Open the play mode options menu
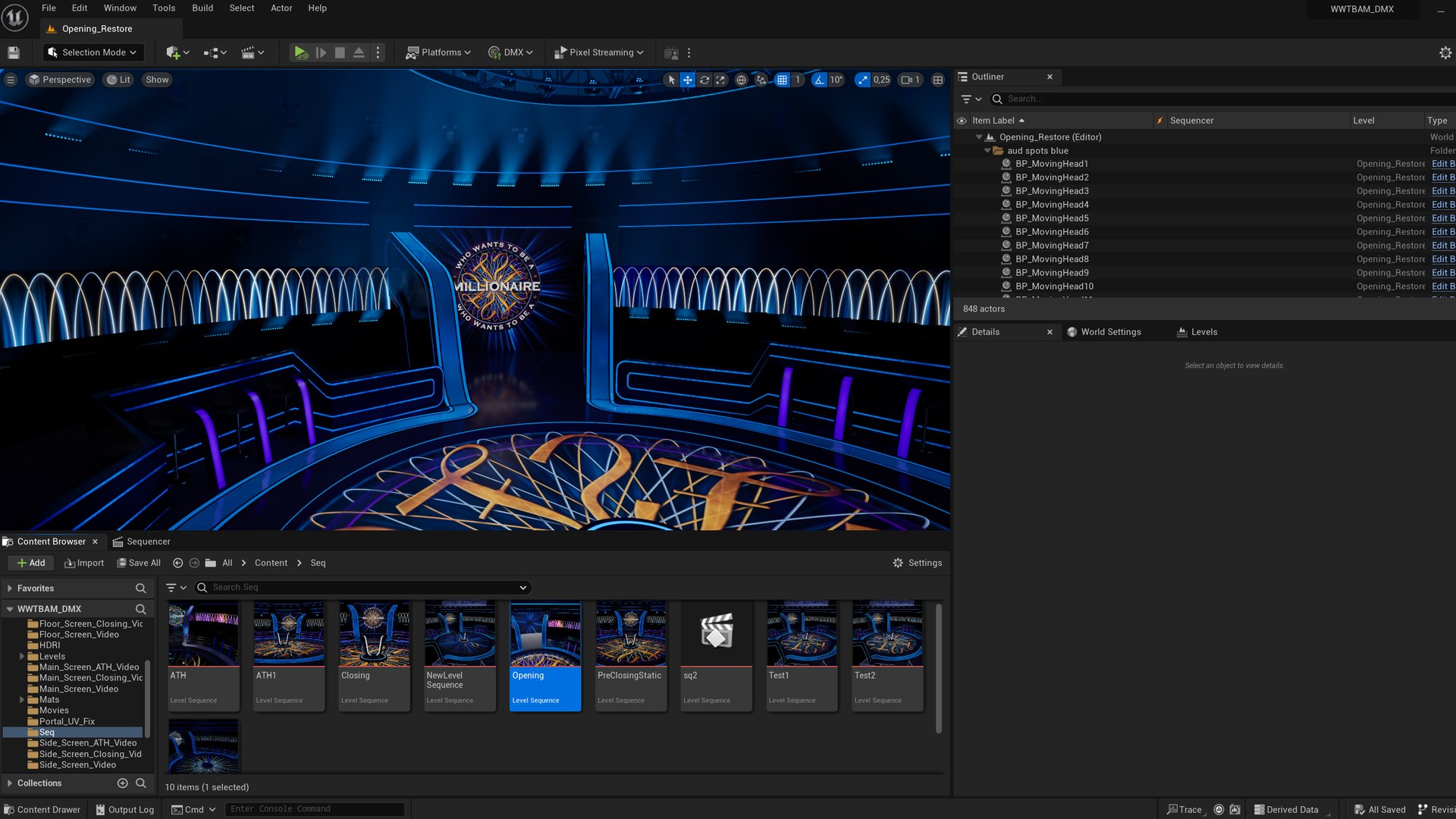Screen dimensions: 1456x819 point(378,52)
